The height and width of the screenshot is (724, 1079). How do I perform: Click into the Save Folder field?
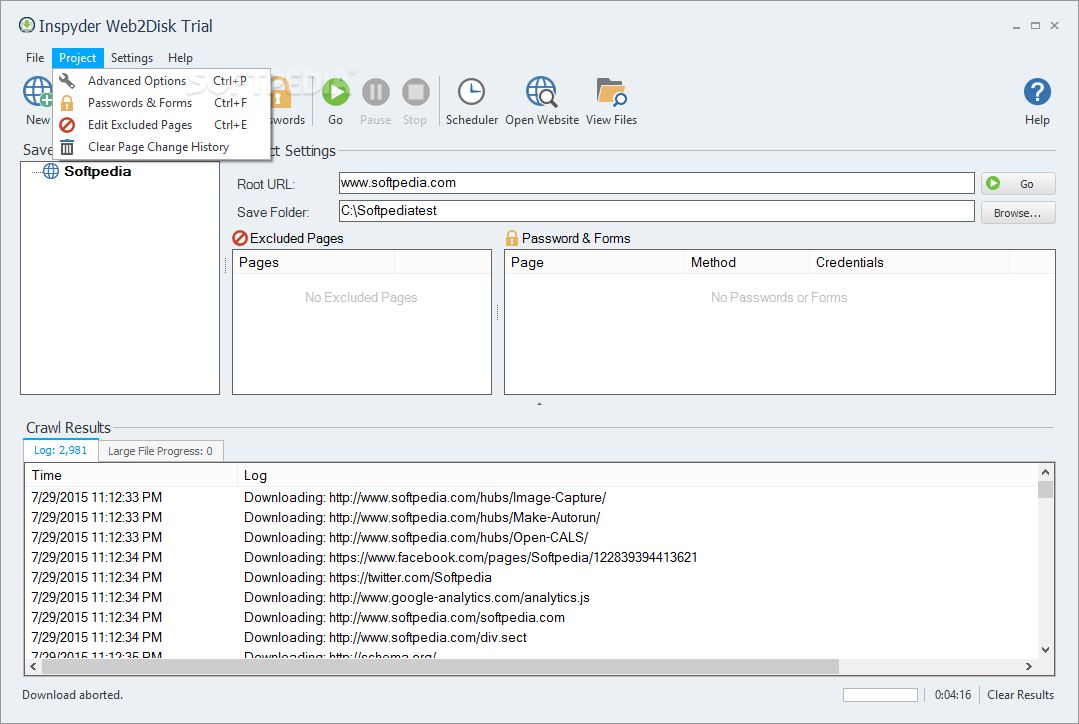pyautogui.click(x=656, y=211)
